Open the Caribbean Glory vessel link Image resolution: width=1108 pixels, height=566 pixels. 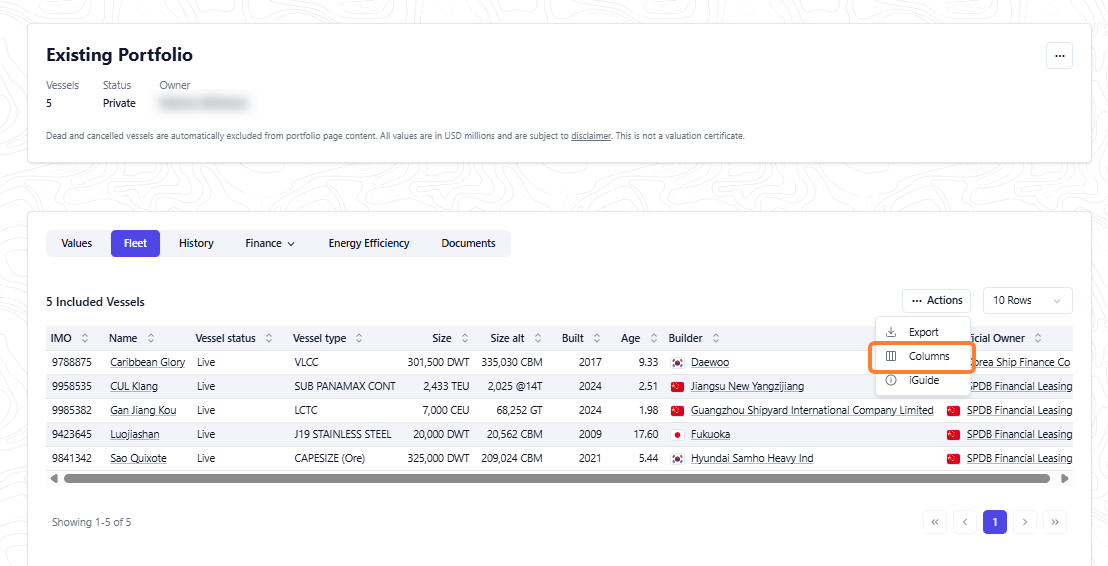pos(148,362)
